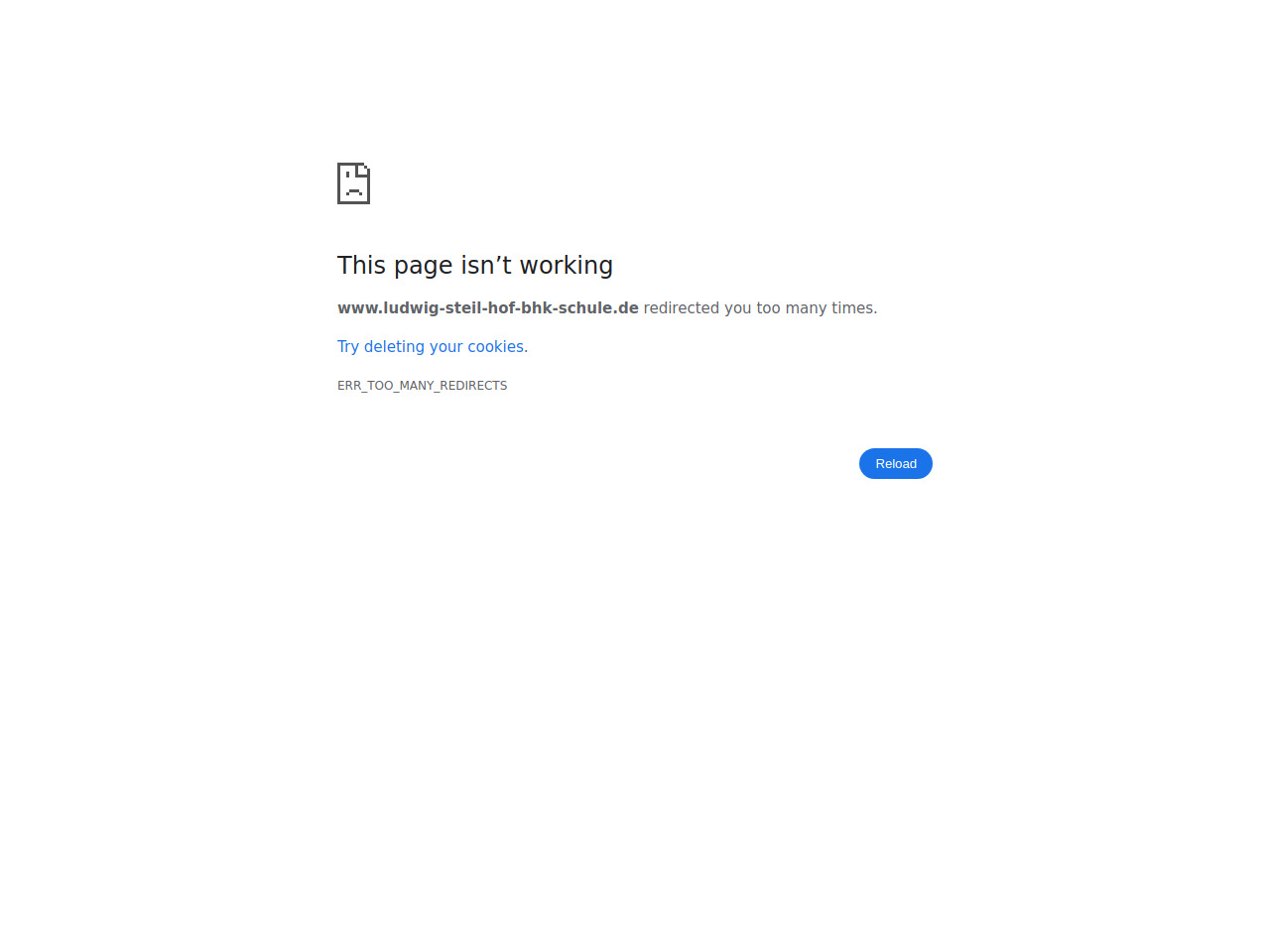Tap the pixelated unhappy page glyph
This screenshot has width=1270, height=952.
coord(353,183)
